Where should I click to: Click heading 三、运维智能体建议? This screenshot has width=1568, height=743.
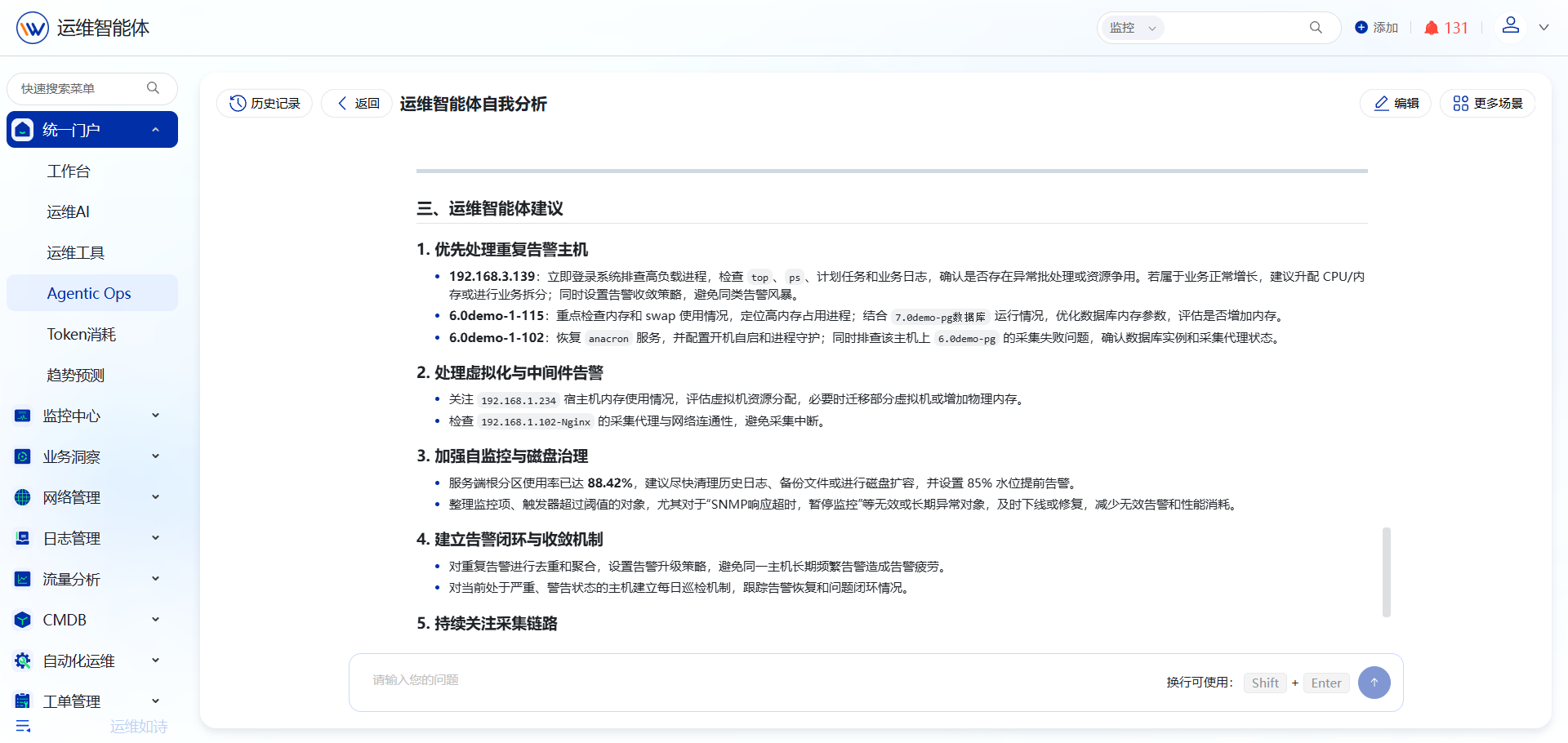point(490,208)
